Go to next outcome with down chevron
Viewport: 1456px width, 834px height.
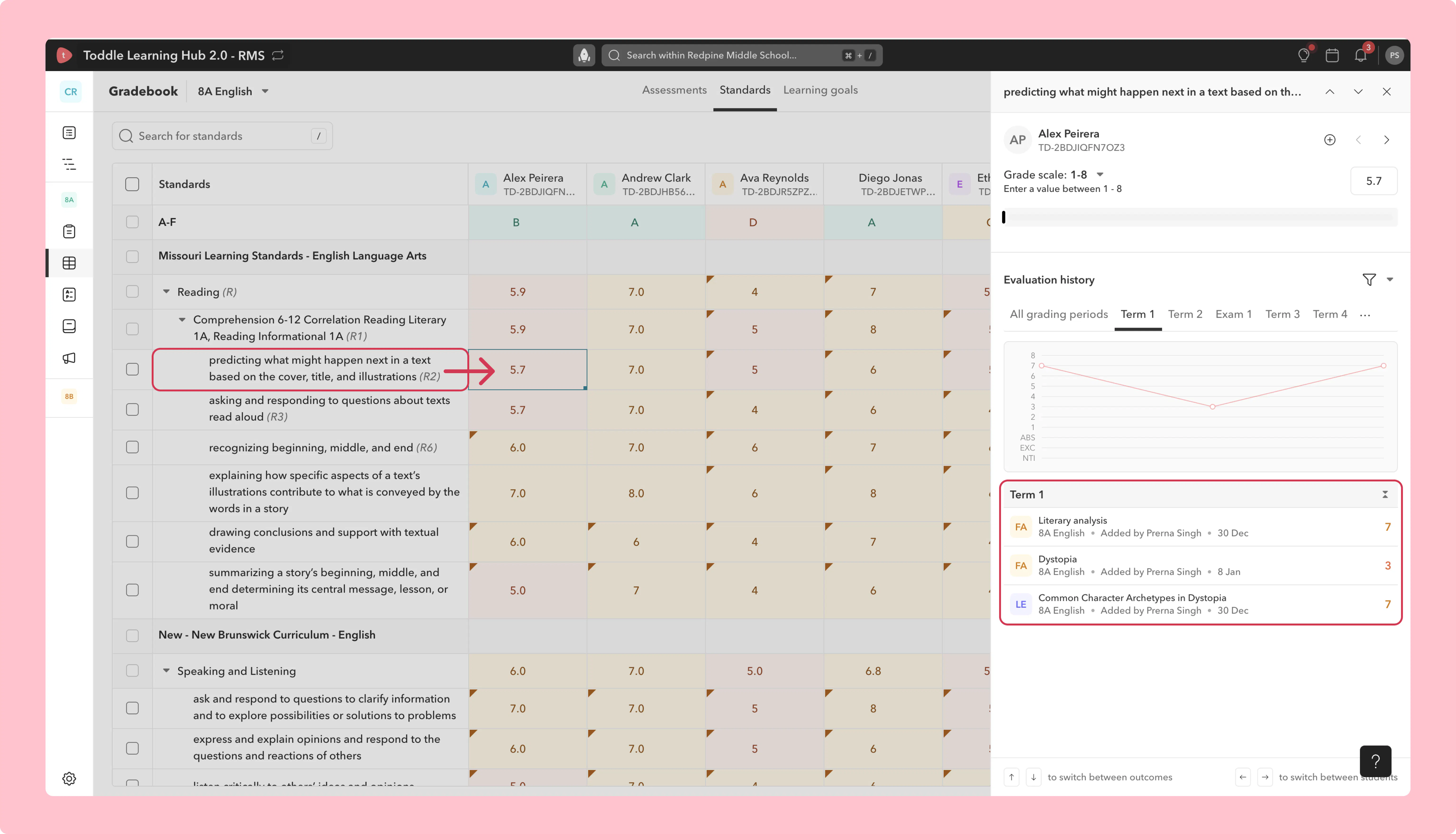pyautogui.click(x=1358, y=92)
